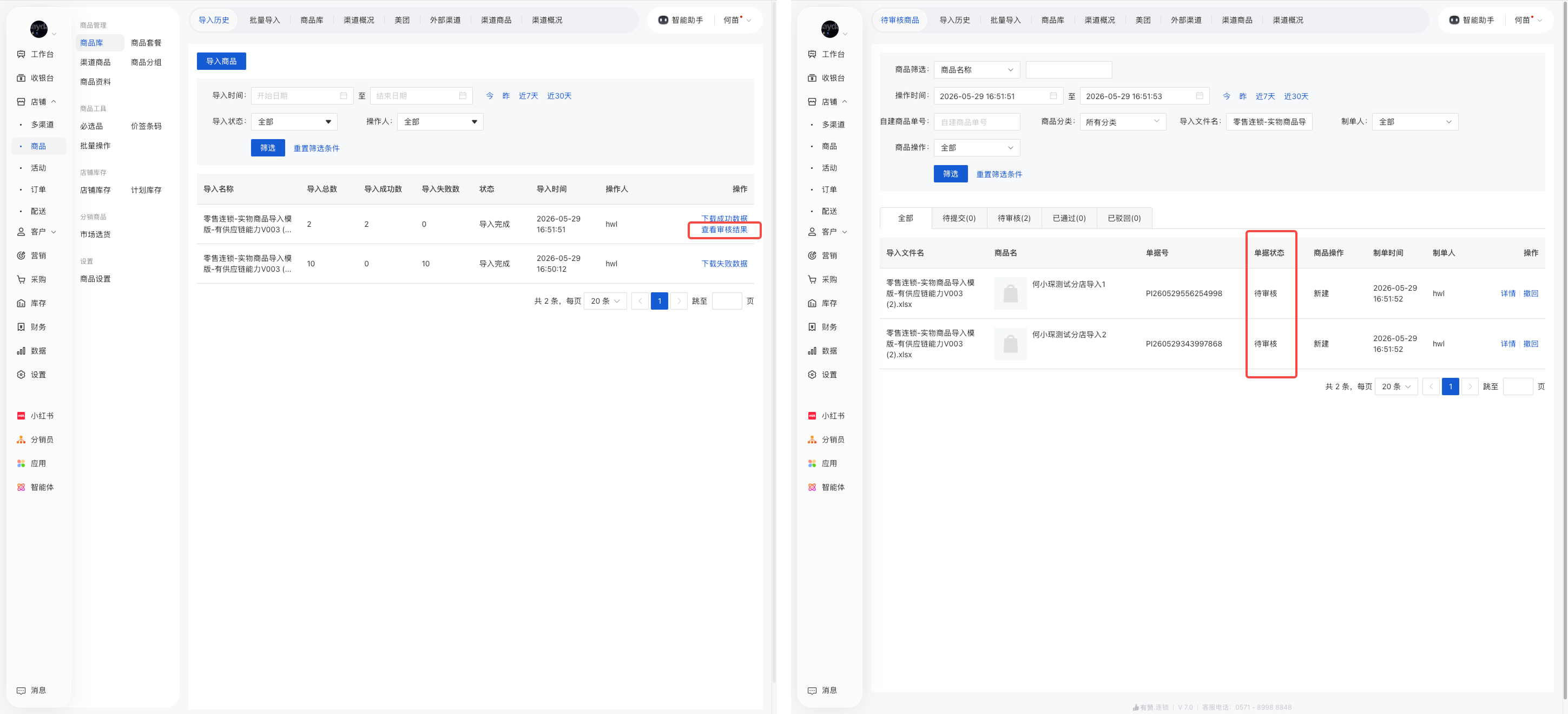
Task: Click 跳至 page input in right window
Action: pyautogui.click(x=1518, y=387)
